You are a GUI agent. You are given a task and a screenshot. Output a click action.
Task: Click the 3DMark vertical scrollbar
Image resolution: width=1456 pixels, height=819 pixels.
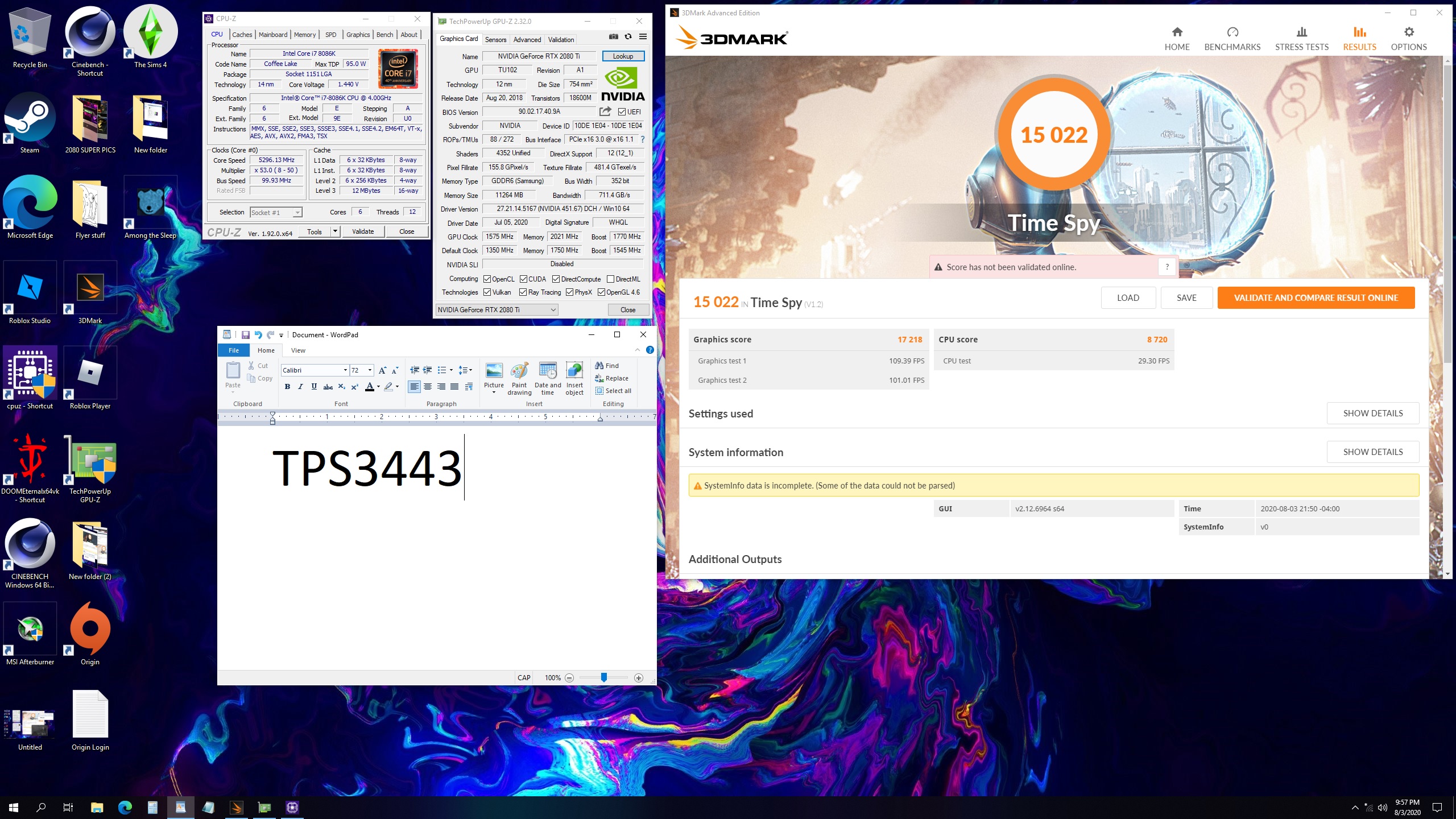(x=1447, y=214)
